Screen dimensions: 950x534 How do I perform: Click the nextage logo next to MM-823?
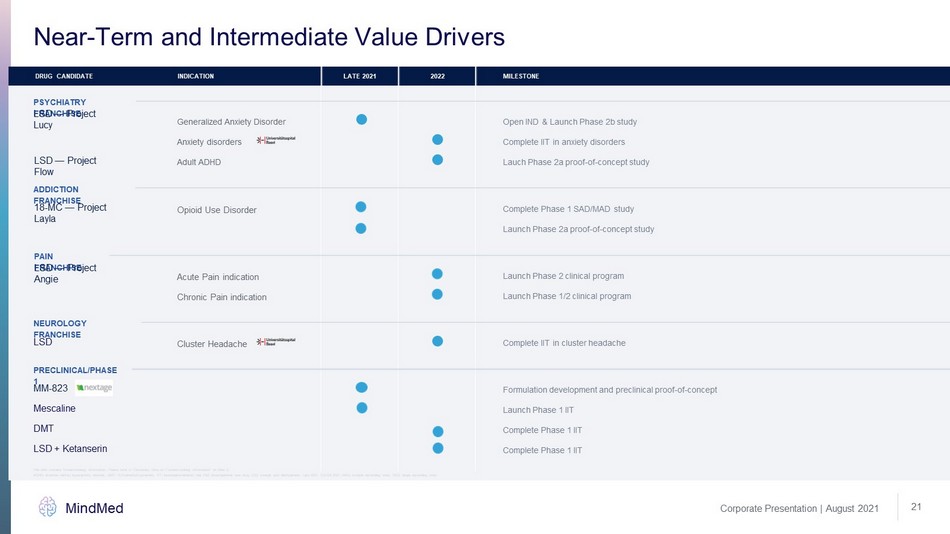pos(94,388)
